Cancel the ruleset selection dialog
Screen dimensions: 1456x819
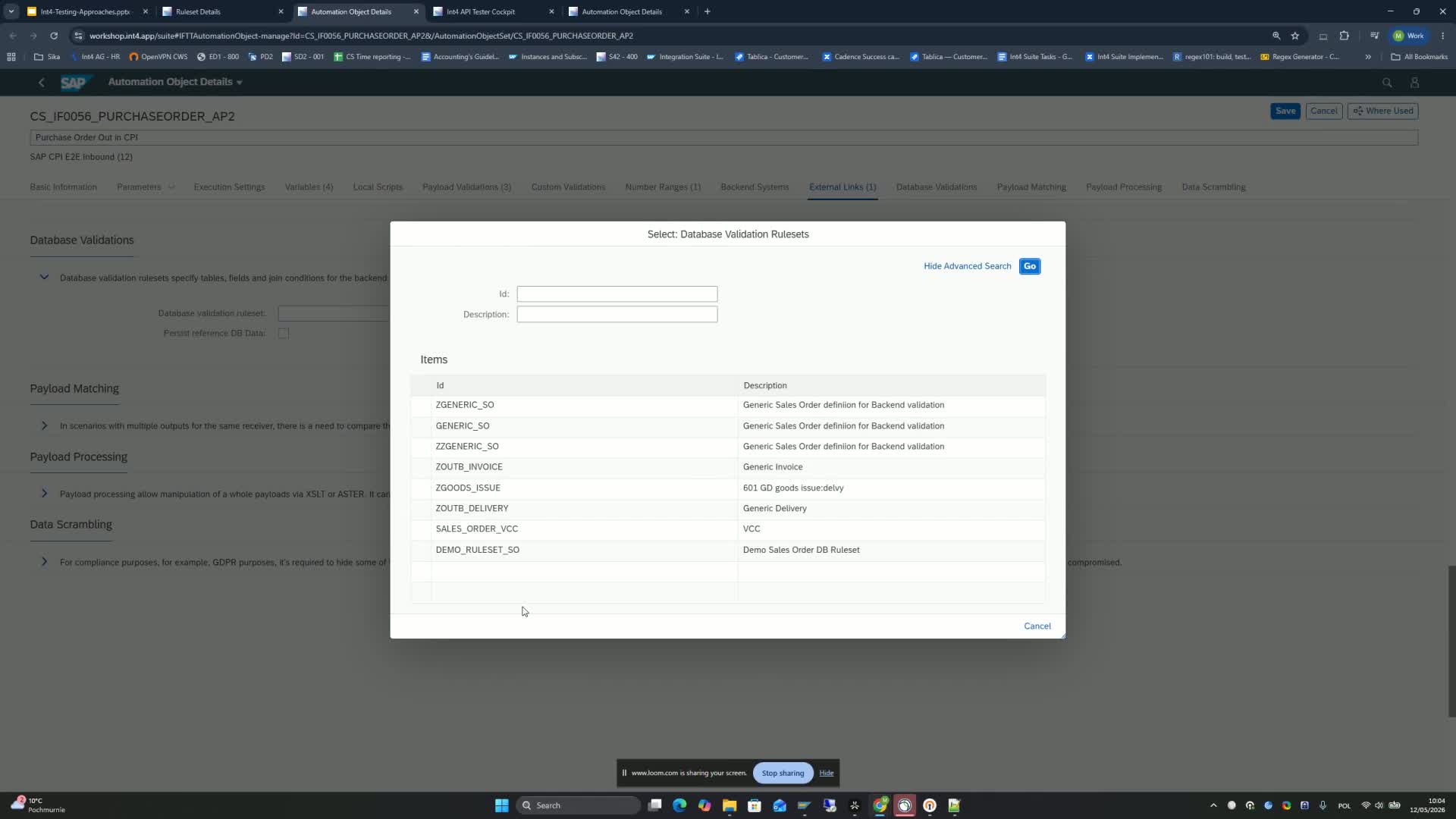point(1037,626)
